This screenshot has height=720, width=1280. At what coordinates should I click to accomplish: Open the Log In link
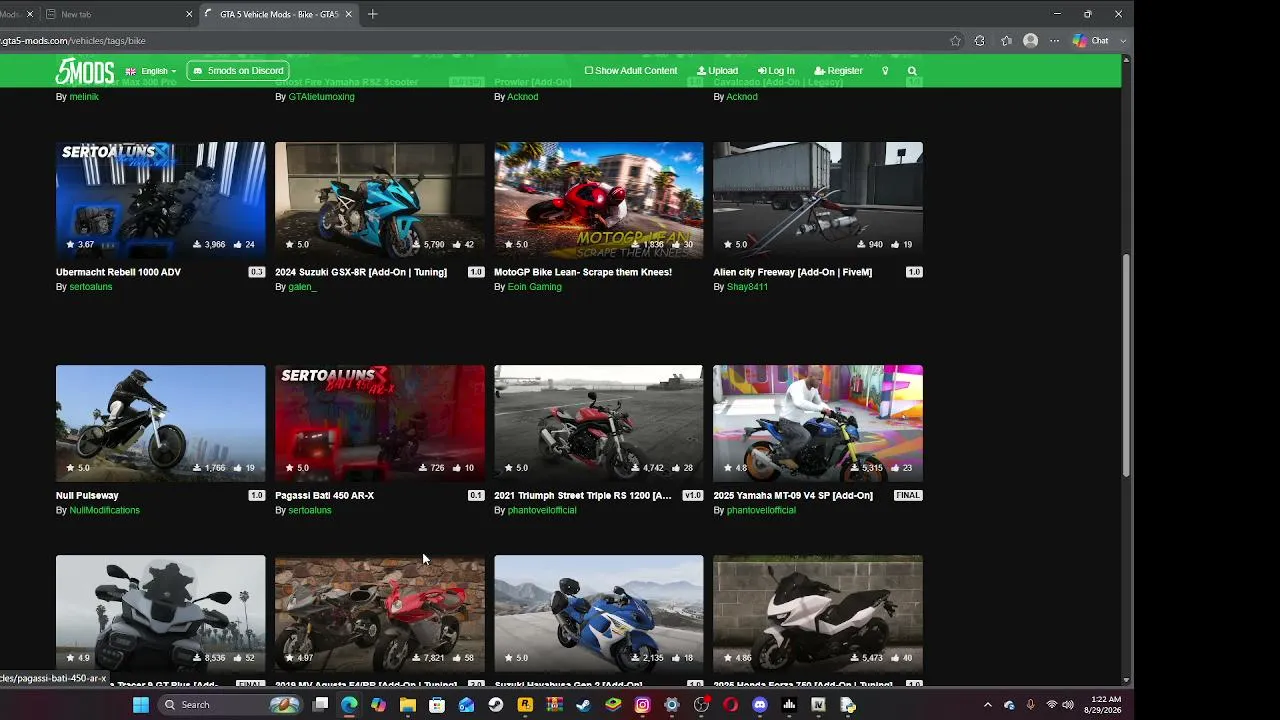click(x=776, y=71)
